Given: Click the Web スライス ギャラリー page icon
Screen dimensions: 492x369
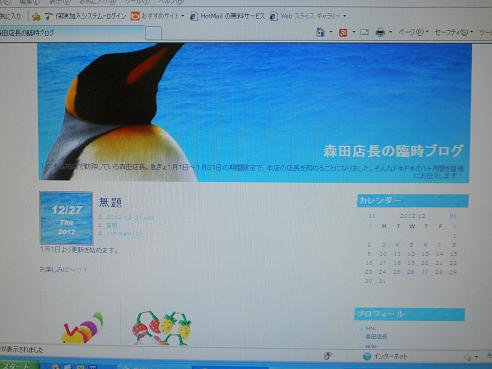Looking at the screenshot, I should 273,16.
